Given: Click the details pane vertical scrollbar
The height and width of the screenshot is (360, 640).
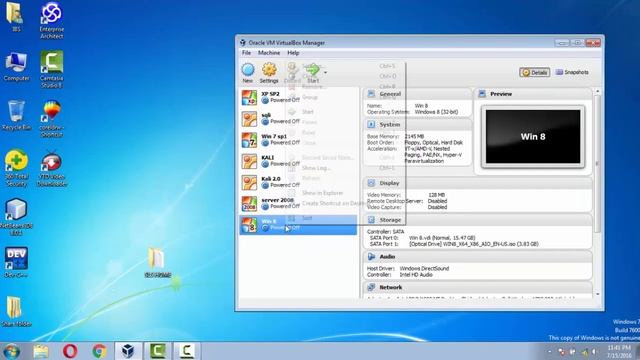Looking at the screenshot, I should [598, 163].
